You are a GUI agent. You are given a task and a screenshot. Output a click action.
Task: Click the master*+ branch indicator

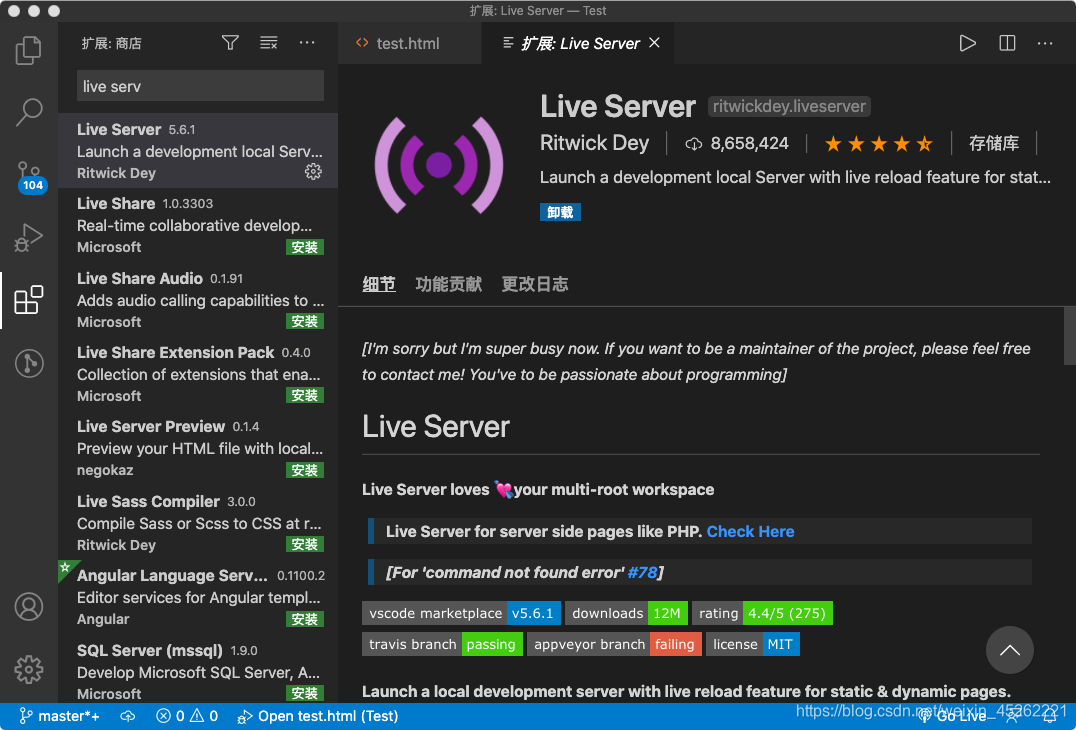coord(59,716)
